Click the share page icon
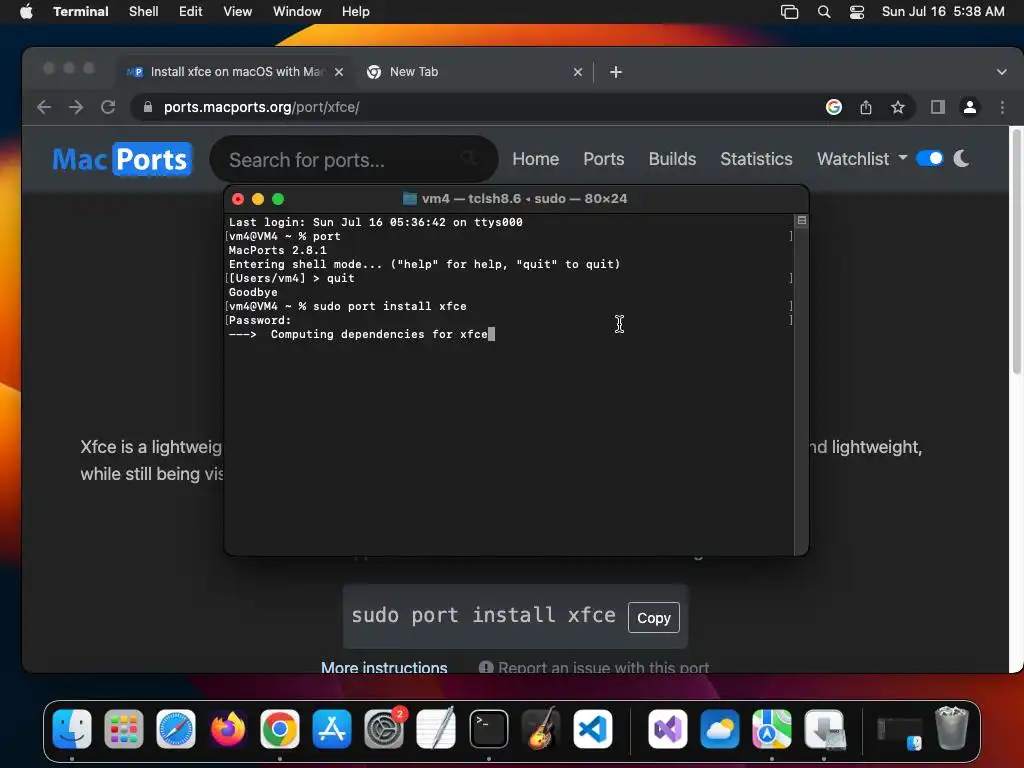This screenshot has width=1024, height=768. 866,107
